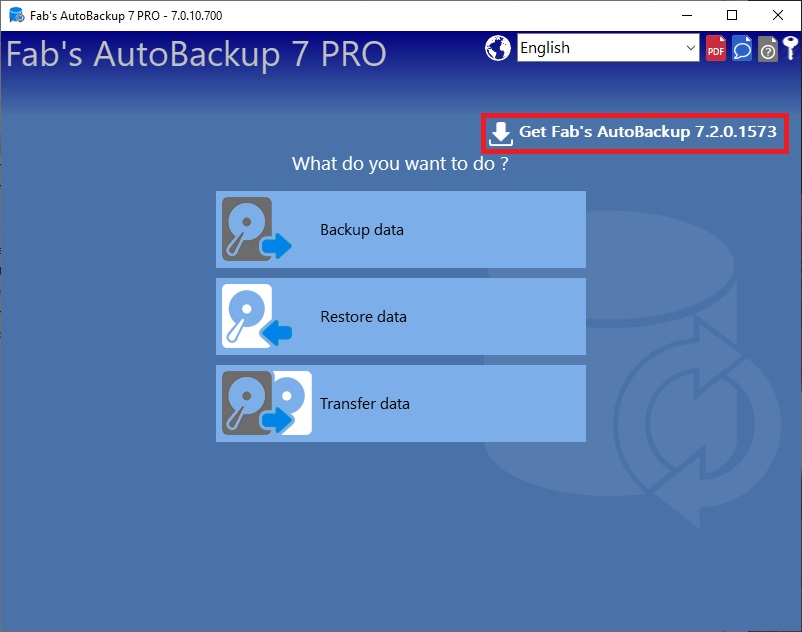Click Get Fab's AutoBackup 7.2.0.1573 update
Screen dimensions: 802x632
[634, 132]
